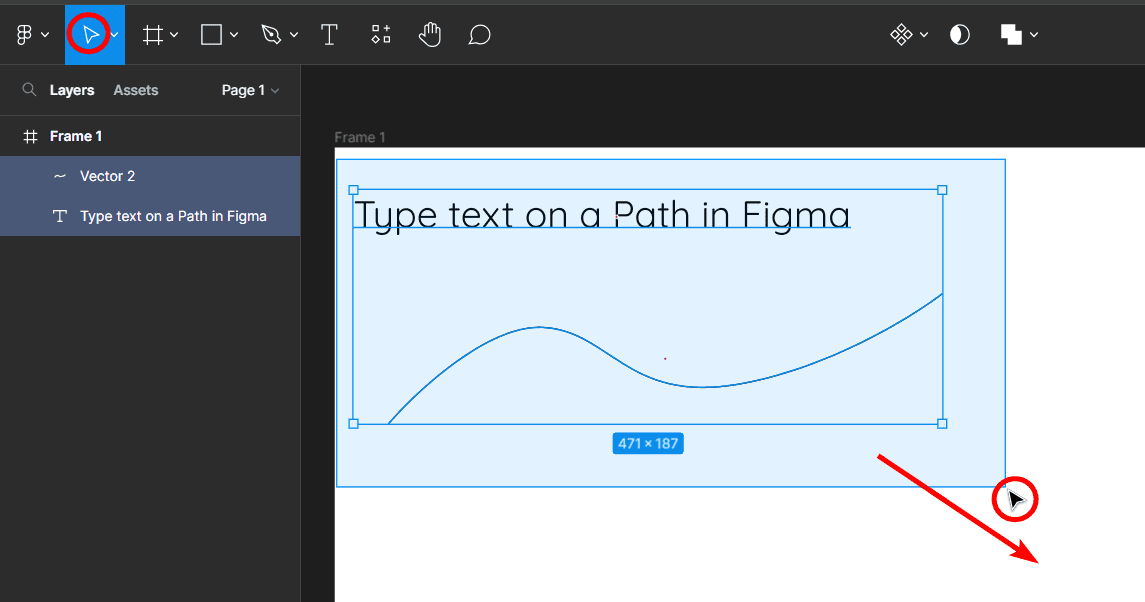Select the Hand tool
This screenshot has width=1145, height=602.
430,34
